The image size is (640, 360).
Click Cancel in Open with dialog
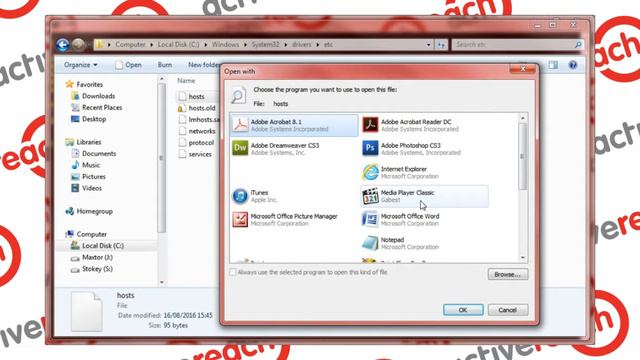click(x=507, y=310)
